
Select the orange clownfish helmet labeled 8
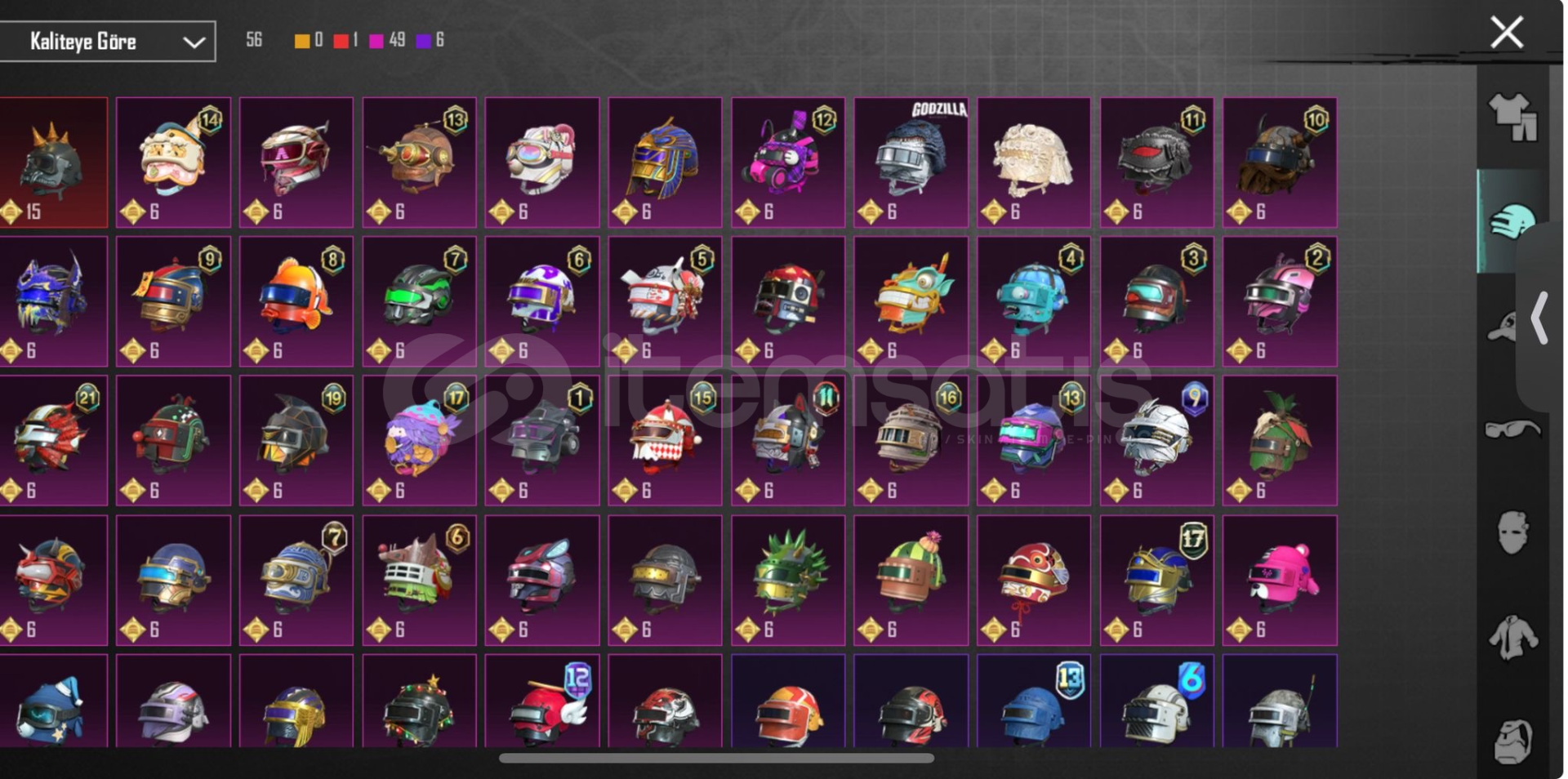pos(296,301)
